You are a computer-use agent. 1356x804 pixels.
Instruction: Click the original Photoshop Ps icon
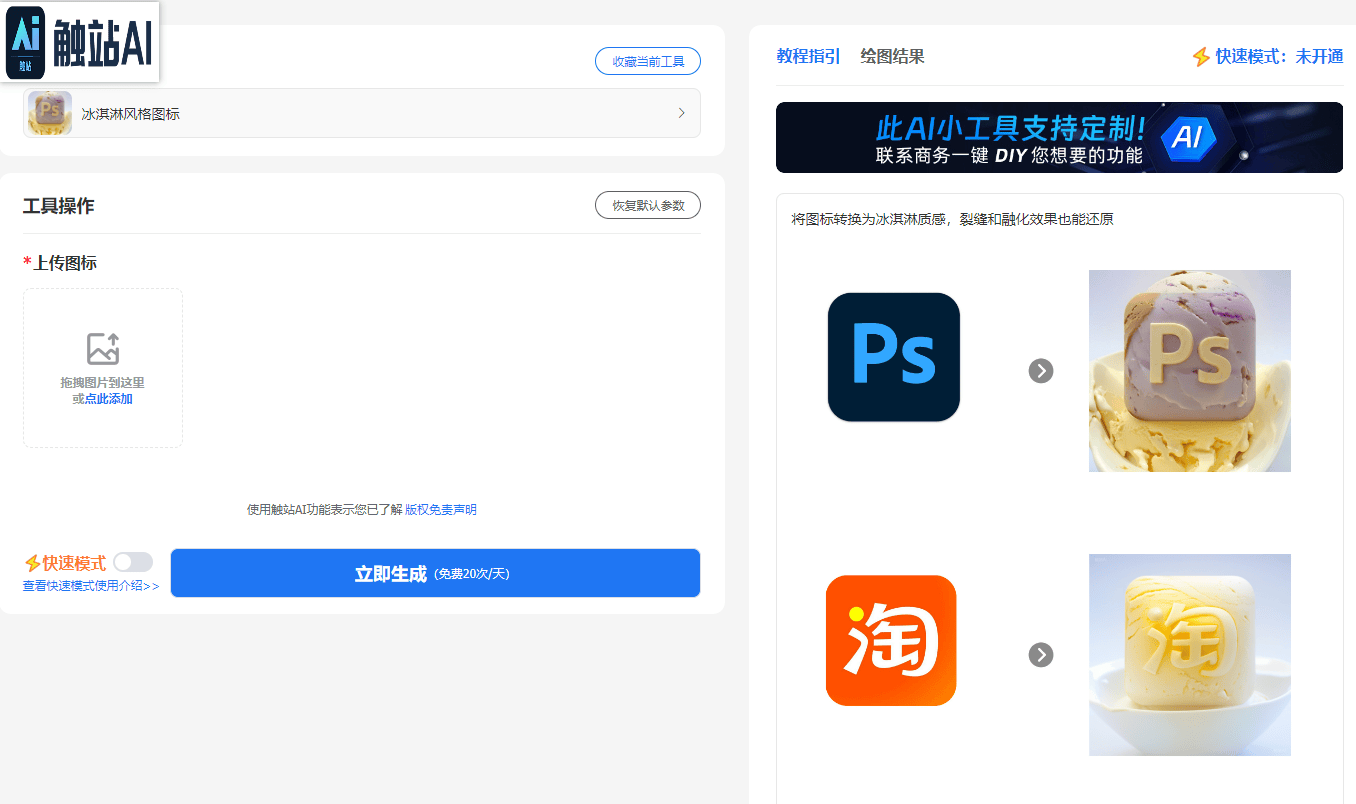click(x=894, y=357)
